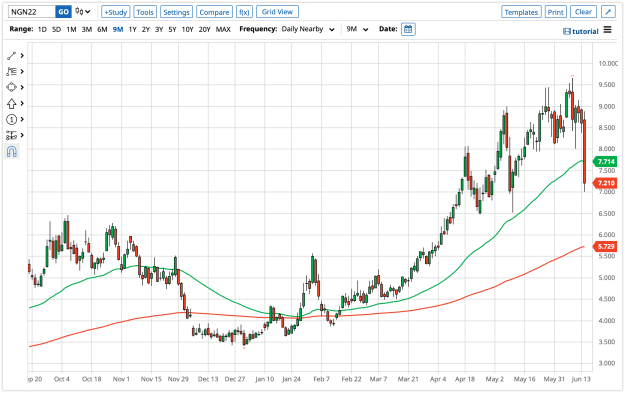The image size is (625, 393).
Task: Open the hamburger menu icon
Action: pos(607,30)
